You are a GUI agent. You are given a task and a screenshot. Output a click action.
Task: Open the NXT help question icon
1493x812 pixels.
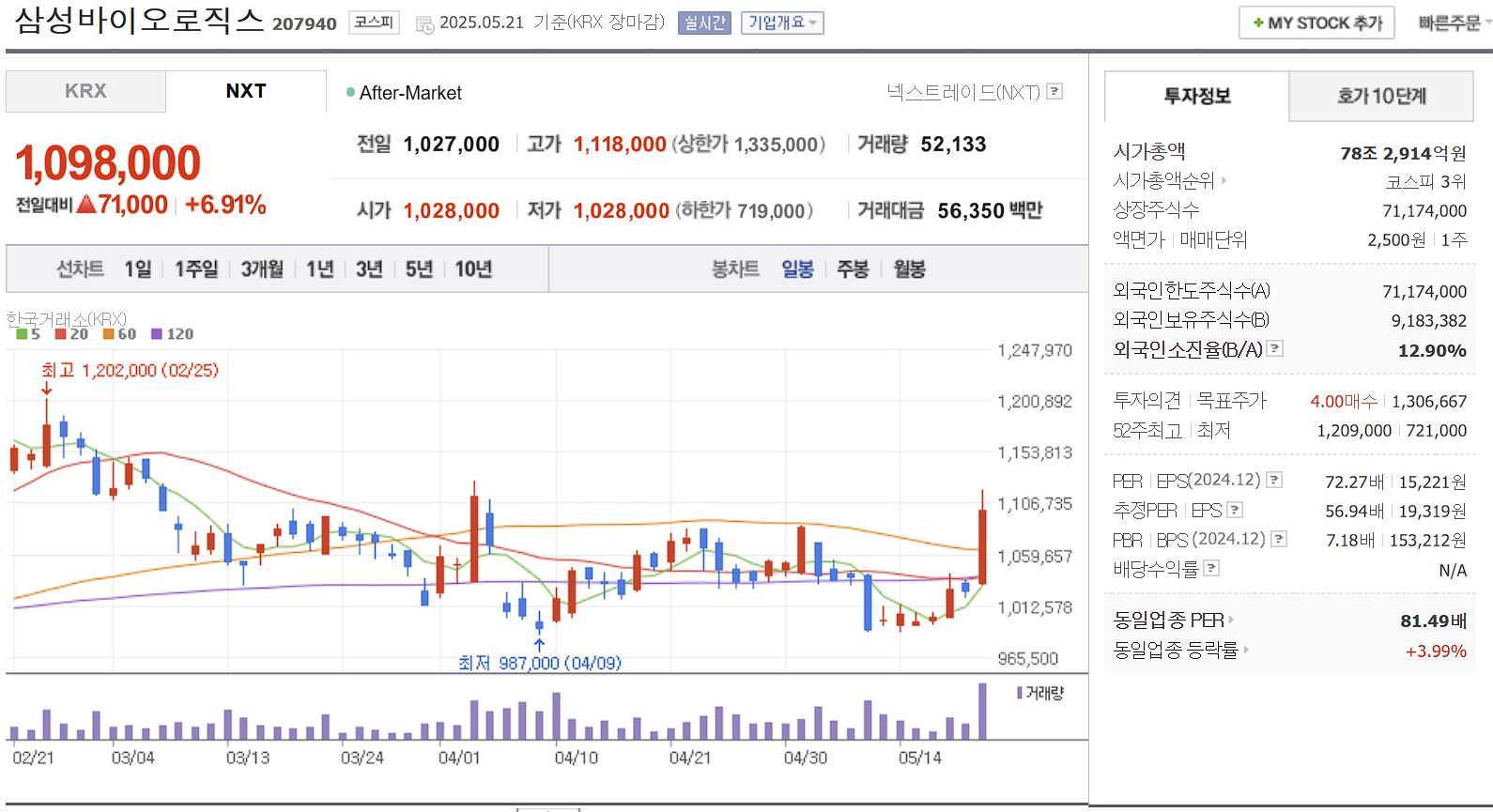(x=1054, y=91)
